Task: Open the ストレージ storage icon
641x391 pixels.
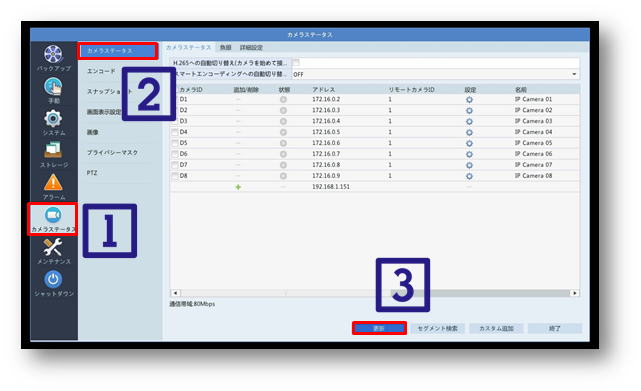Action: tap(53, 150)
